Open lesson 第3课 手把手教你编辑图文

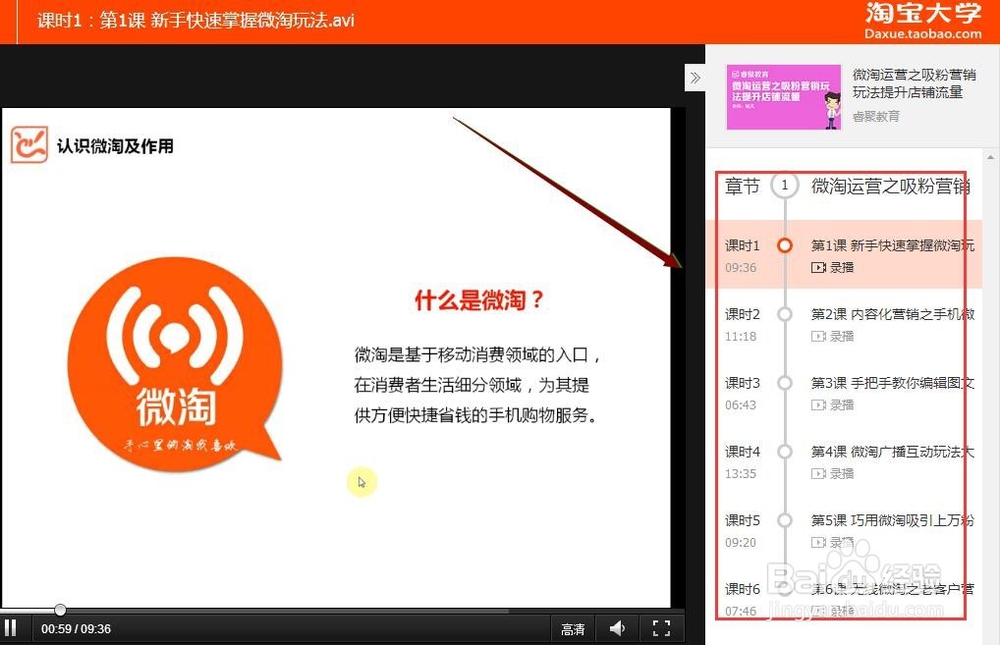pos(890,382)
